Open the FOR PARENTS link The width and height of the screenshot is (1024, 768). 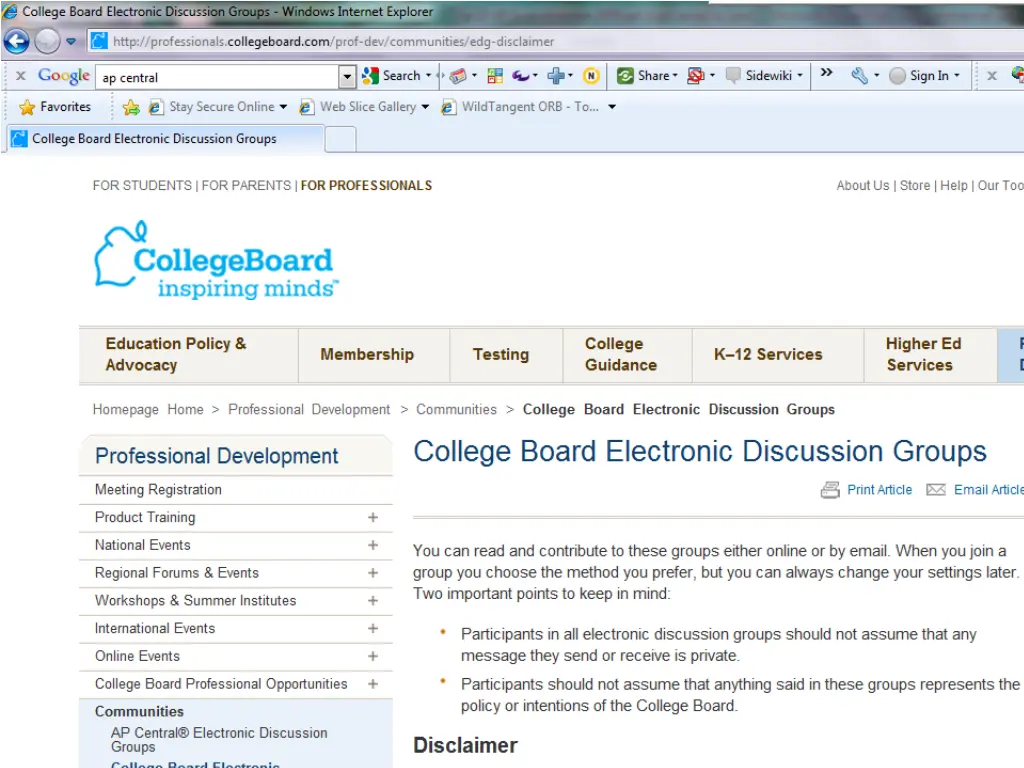click(x=246, y=185)
